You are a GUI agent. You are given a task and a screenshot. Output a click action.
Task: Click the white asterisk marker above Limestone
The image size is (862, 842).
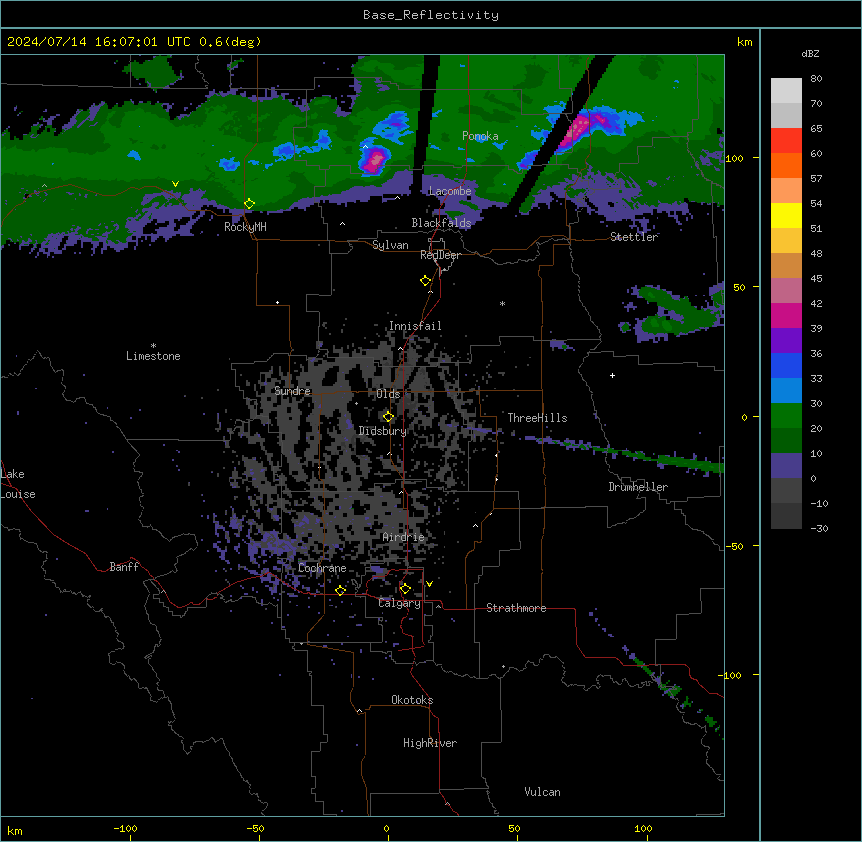click(153, 346)
